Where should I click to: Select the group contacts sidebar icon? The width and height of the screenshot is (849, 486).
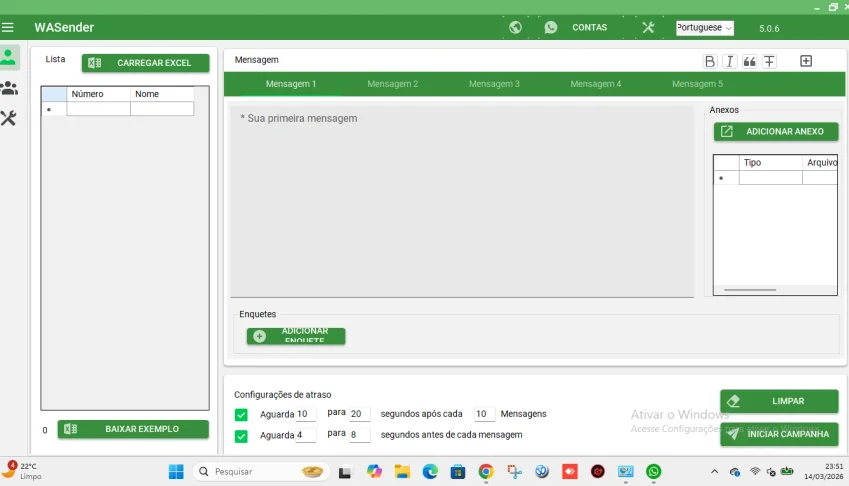point(9,88)
